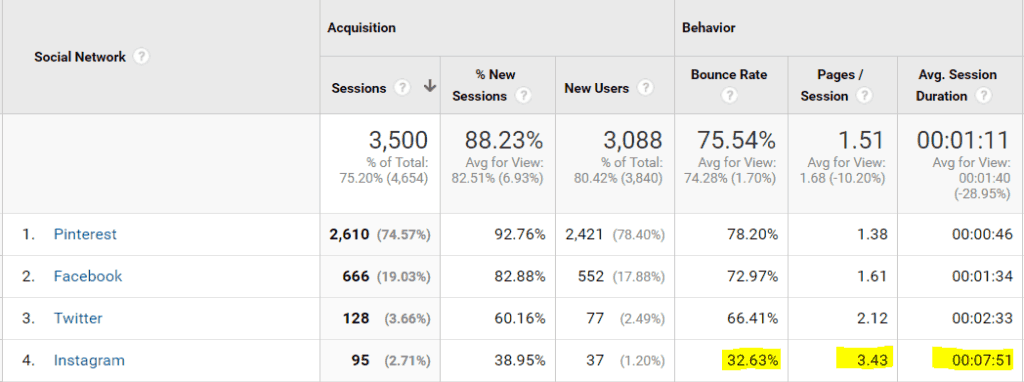Select the highlighted Instagram bounce rate 32.63%

[x=751, y=359]
